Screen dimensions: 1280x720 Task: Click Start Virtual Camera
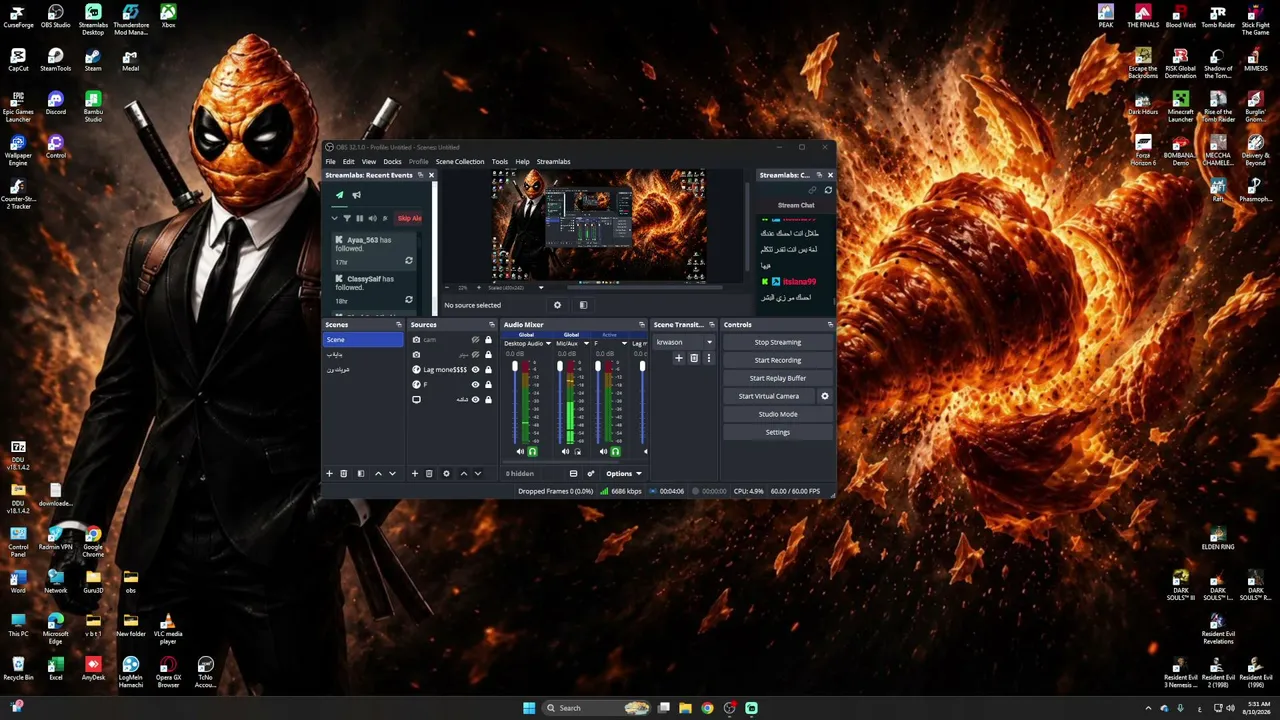[x=769, y=396]
